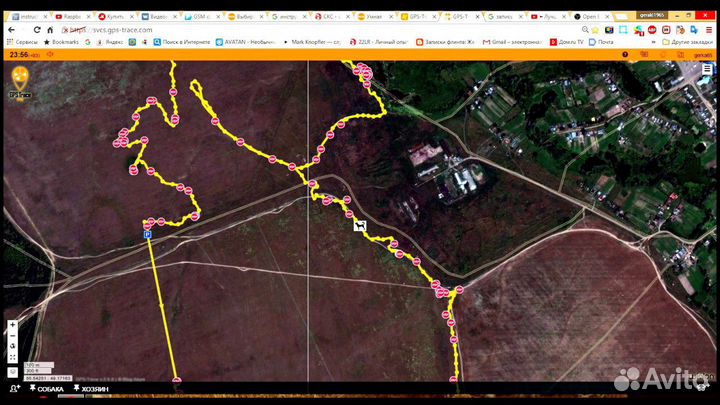Select the ХОЗЯИН unit in bottom bar
The image size is (720, 405).
[91, 389]
